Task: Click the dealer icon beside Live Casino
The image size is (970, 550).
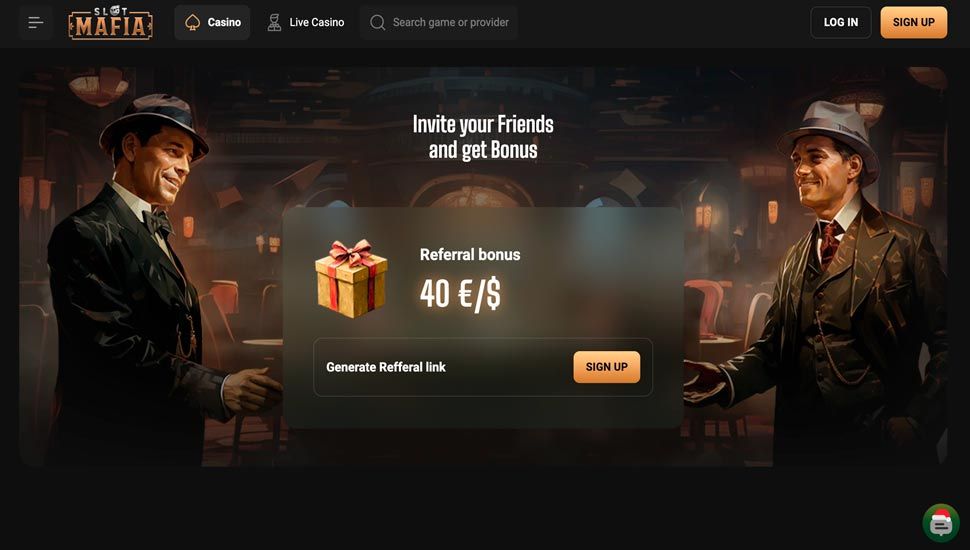Action: (274, 23)
